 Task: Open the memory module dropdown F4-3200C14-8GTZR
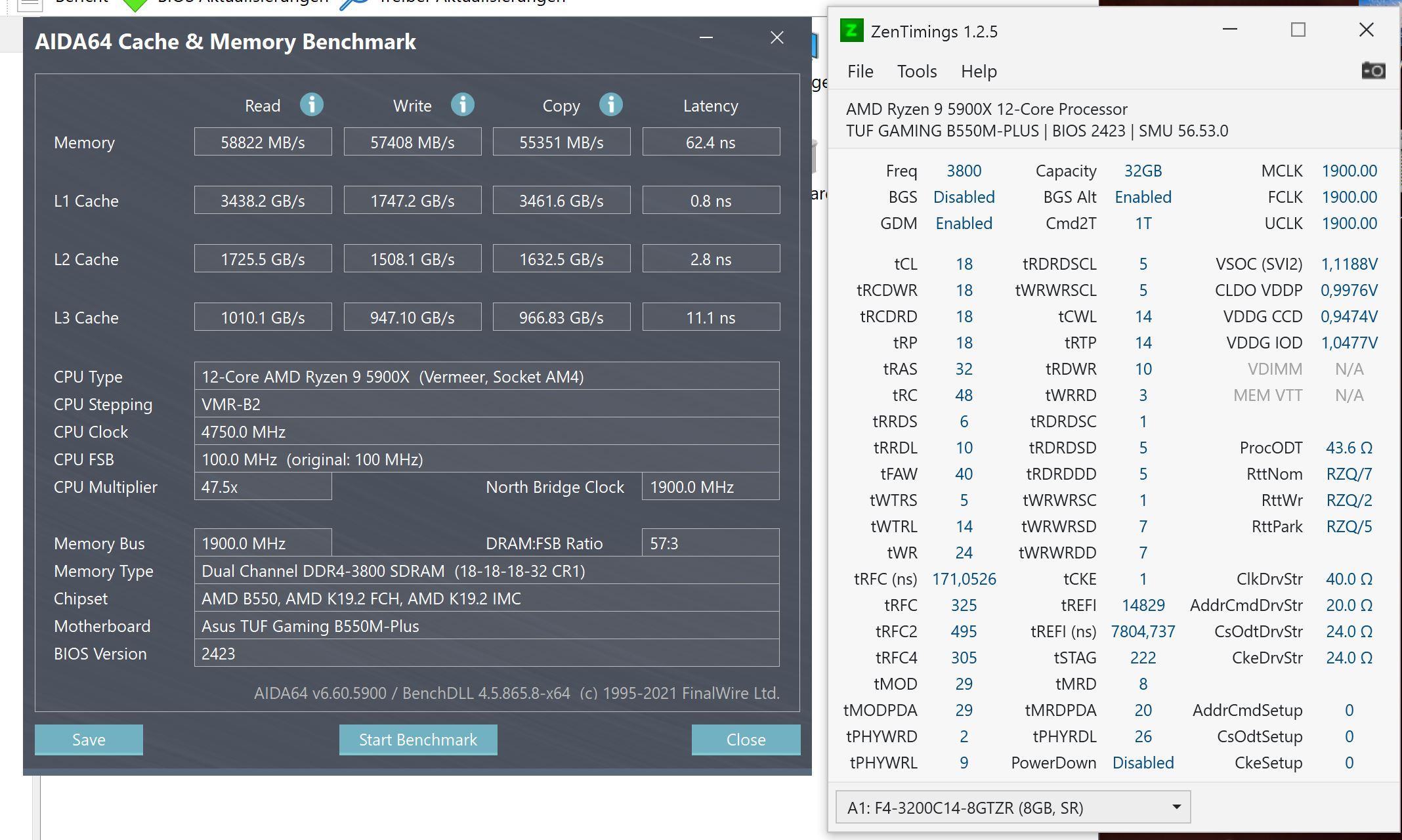[1013, 808]
